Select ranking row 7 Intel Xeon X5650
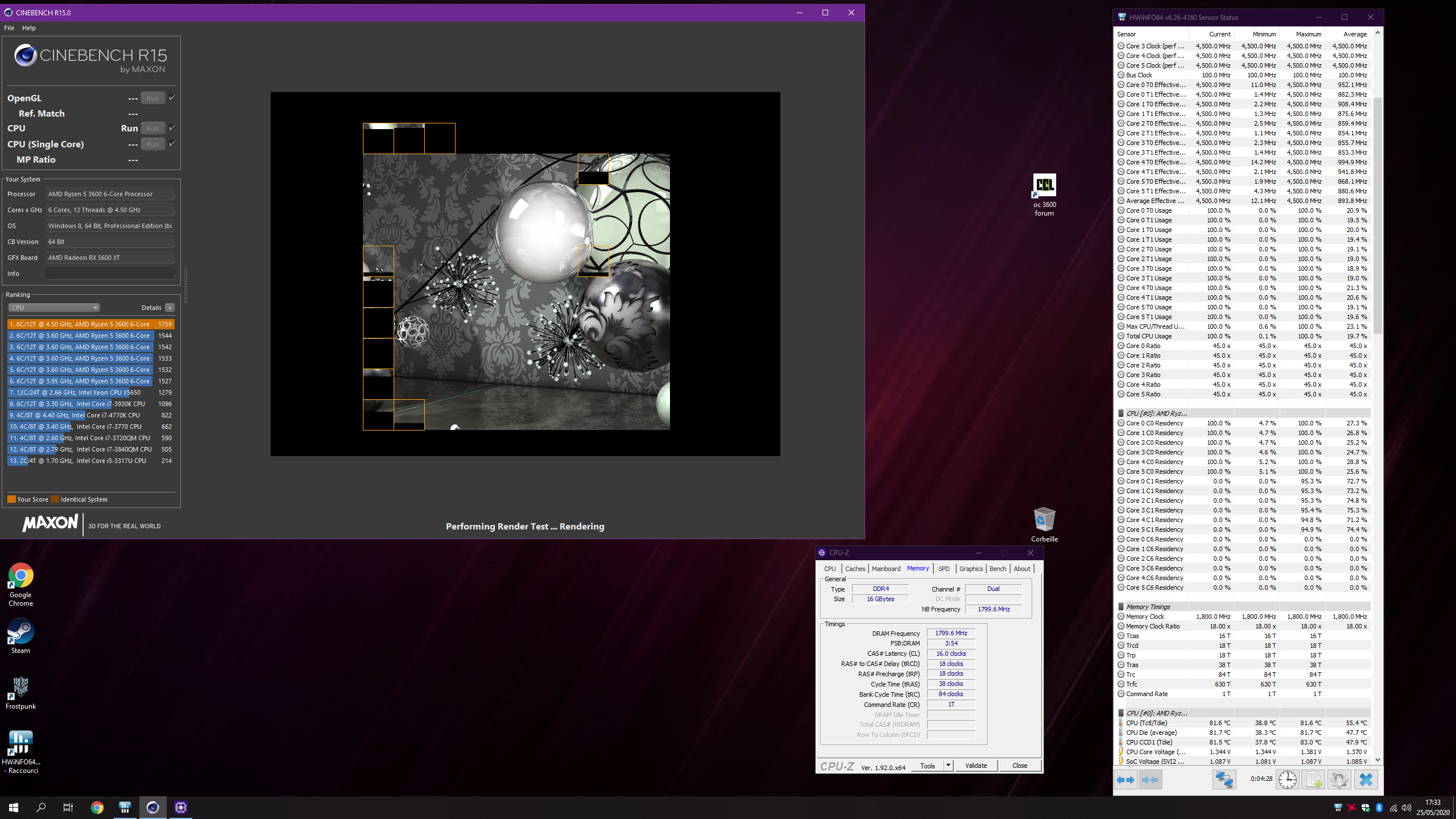 tap(90, 392)
